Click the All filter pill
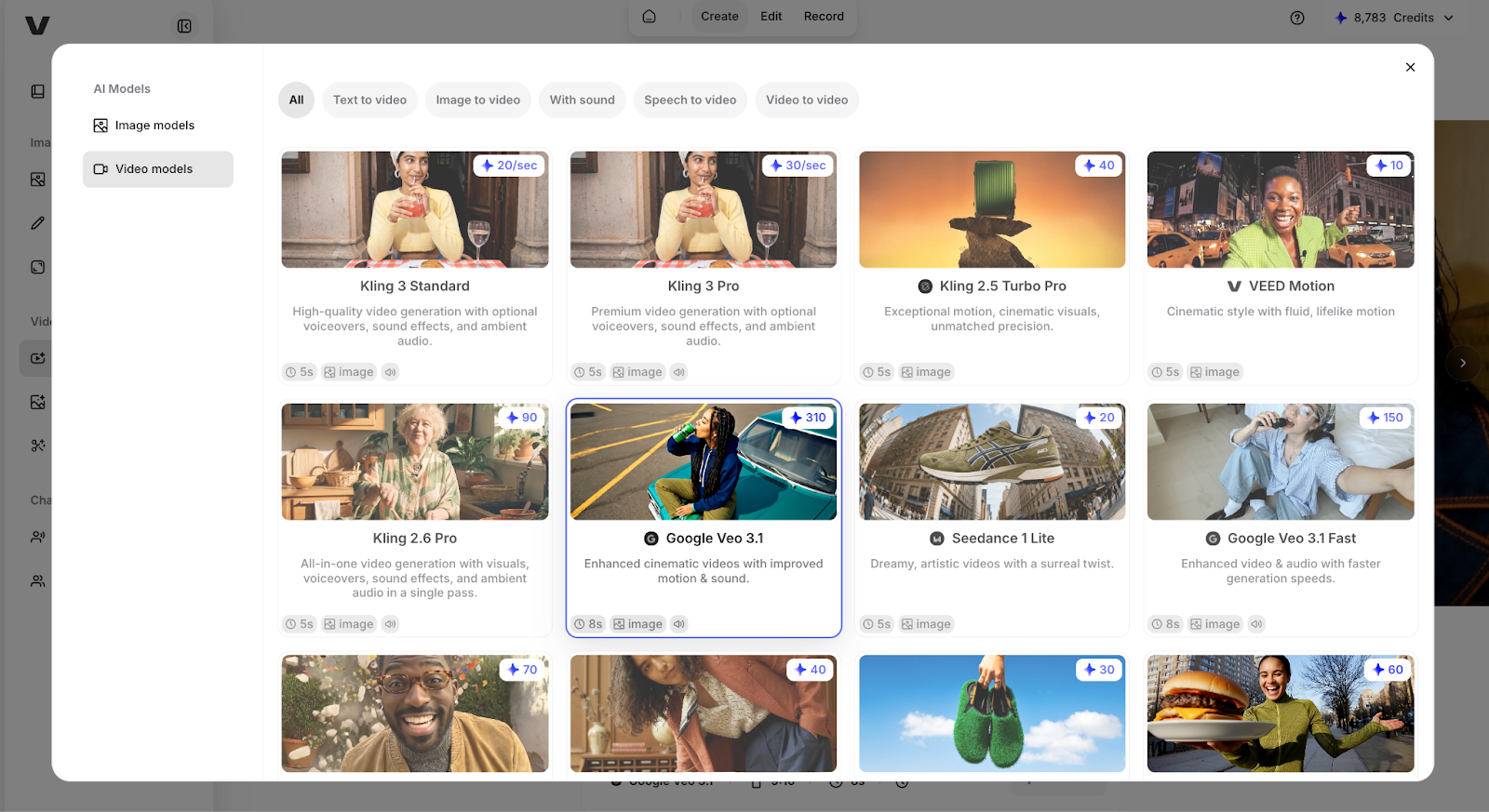The width and height of the screenshot is (1489, 812). [x=296, y=100]
